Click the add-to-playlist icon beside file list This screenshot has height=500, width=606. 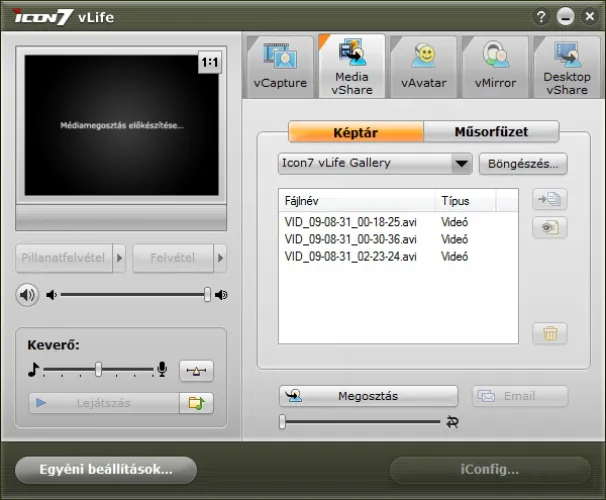pos(549,199)
